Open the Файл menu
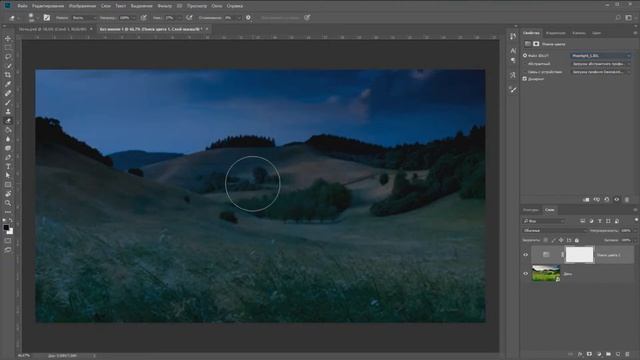 [22, 6]
